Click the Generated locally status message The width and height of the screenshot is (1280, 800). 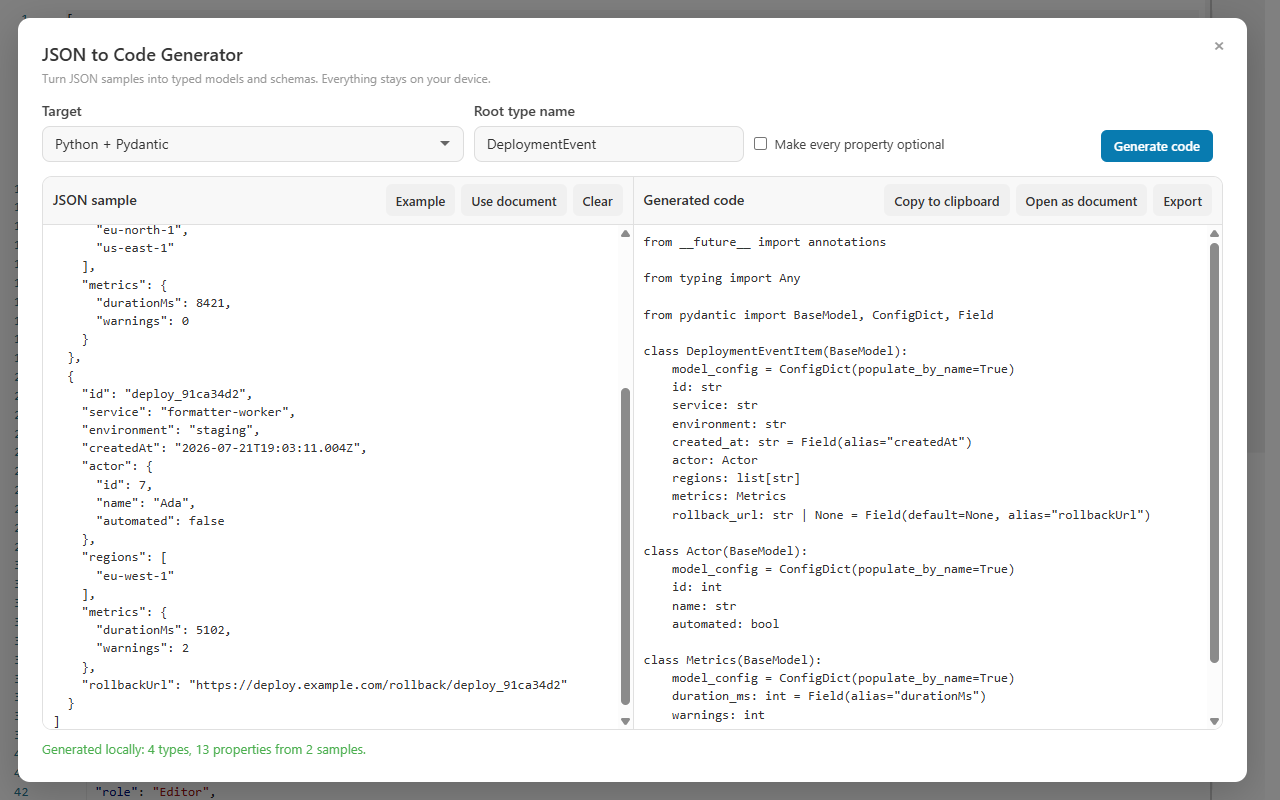coord(204,749)
